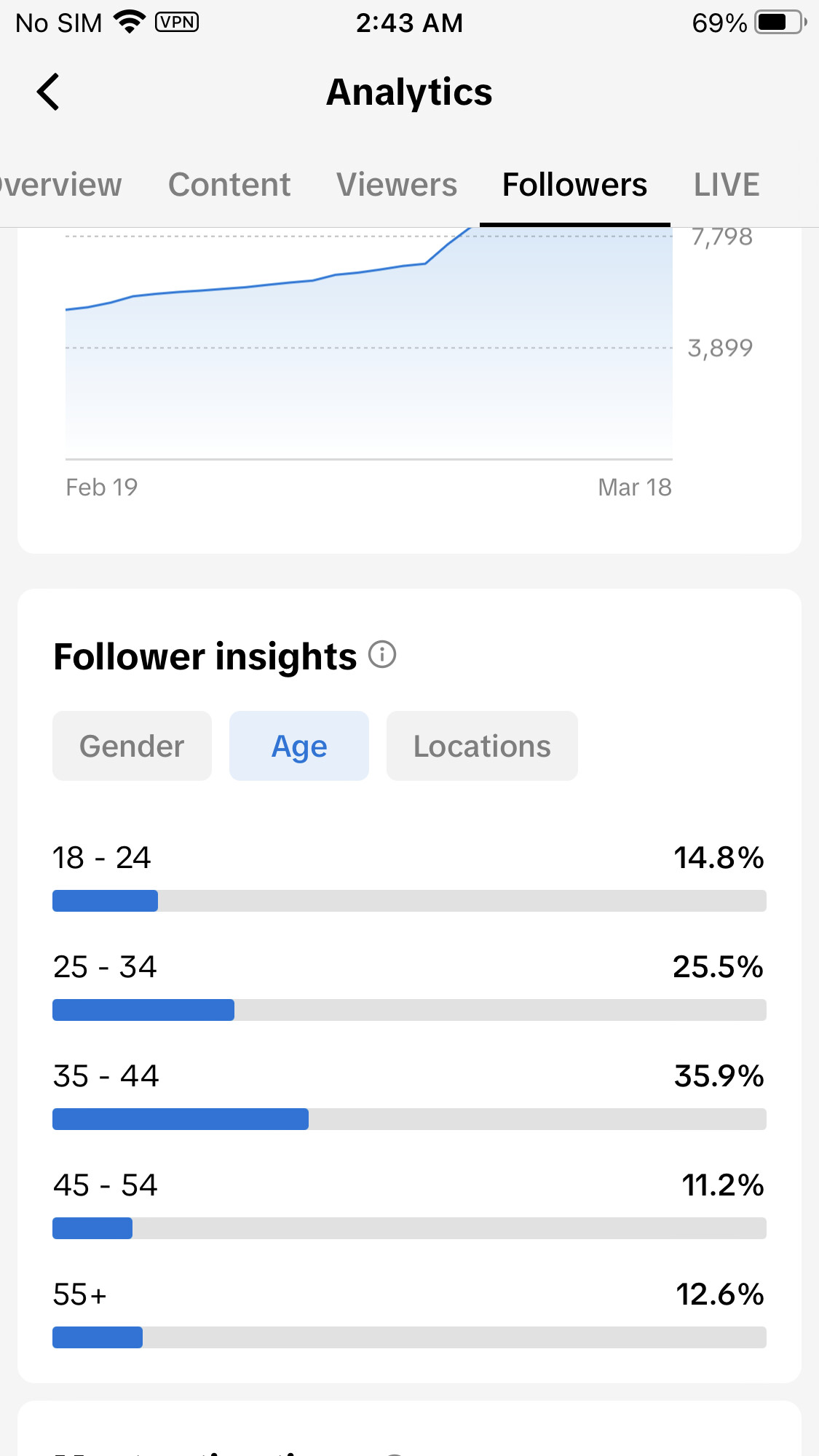The image size is (819, 1456).
Task: Tap the VPN status indicator
Action: [x=177, y=22]
